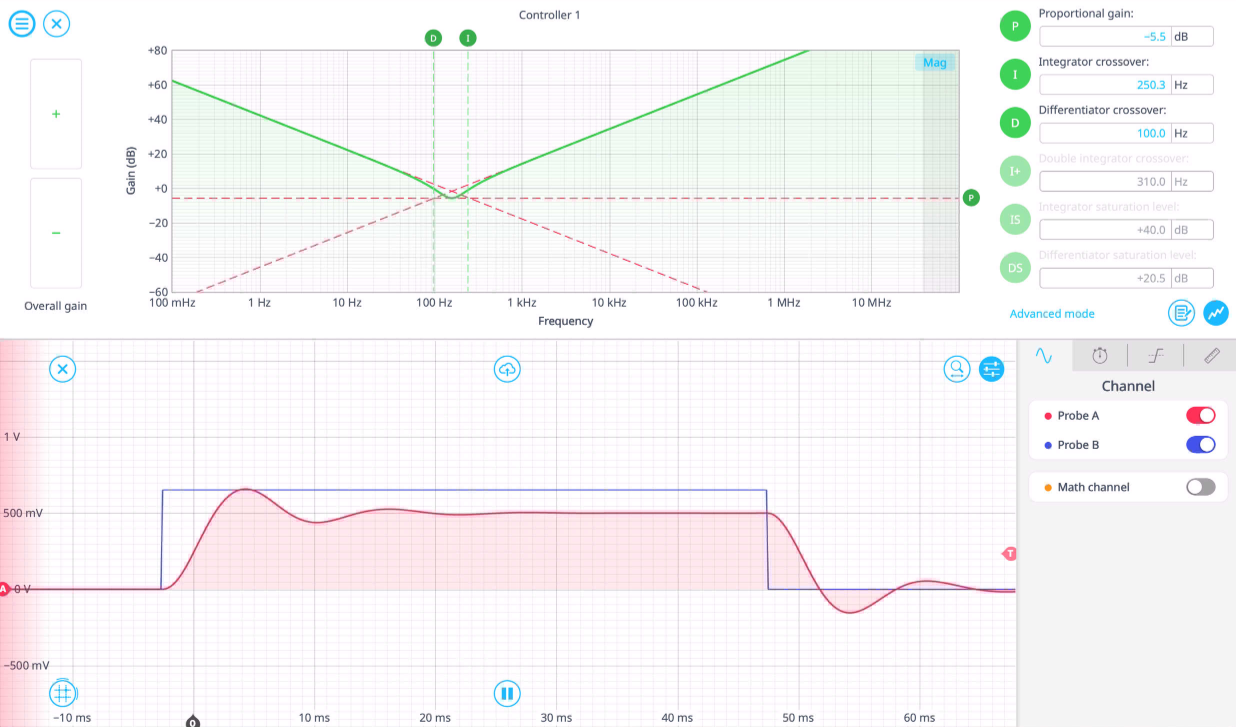Image resolution: width=1236 pixels, height=727 pixels.
Task: Click the cloud upload data icon
Action: pos(507,369)
